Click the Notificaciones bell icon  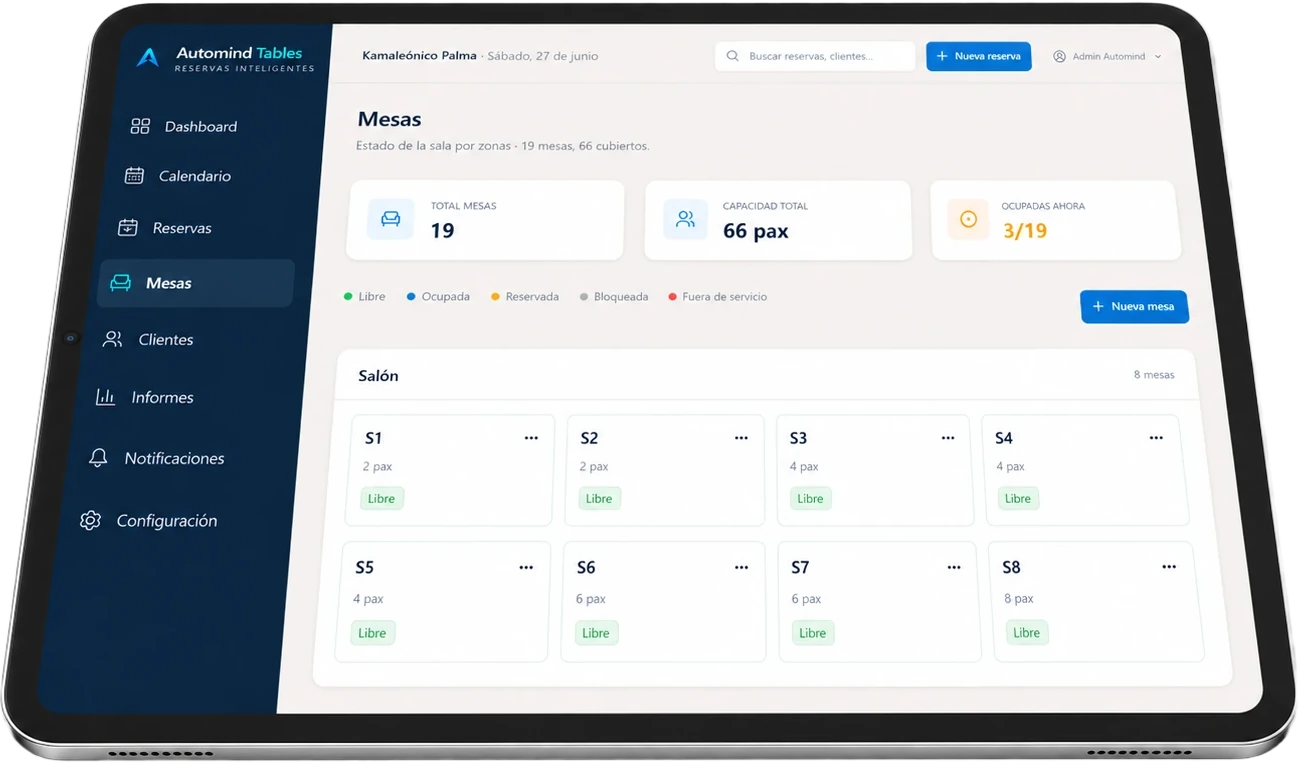(x=98, y=458)
